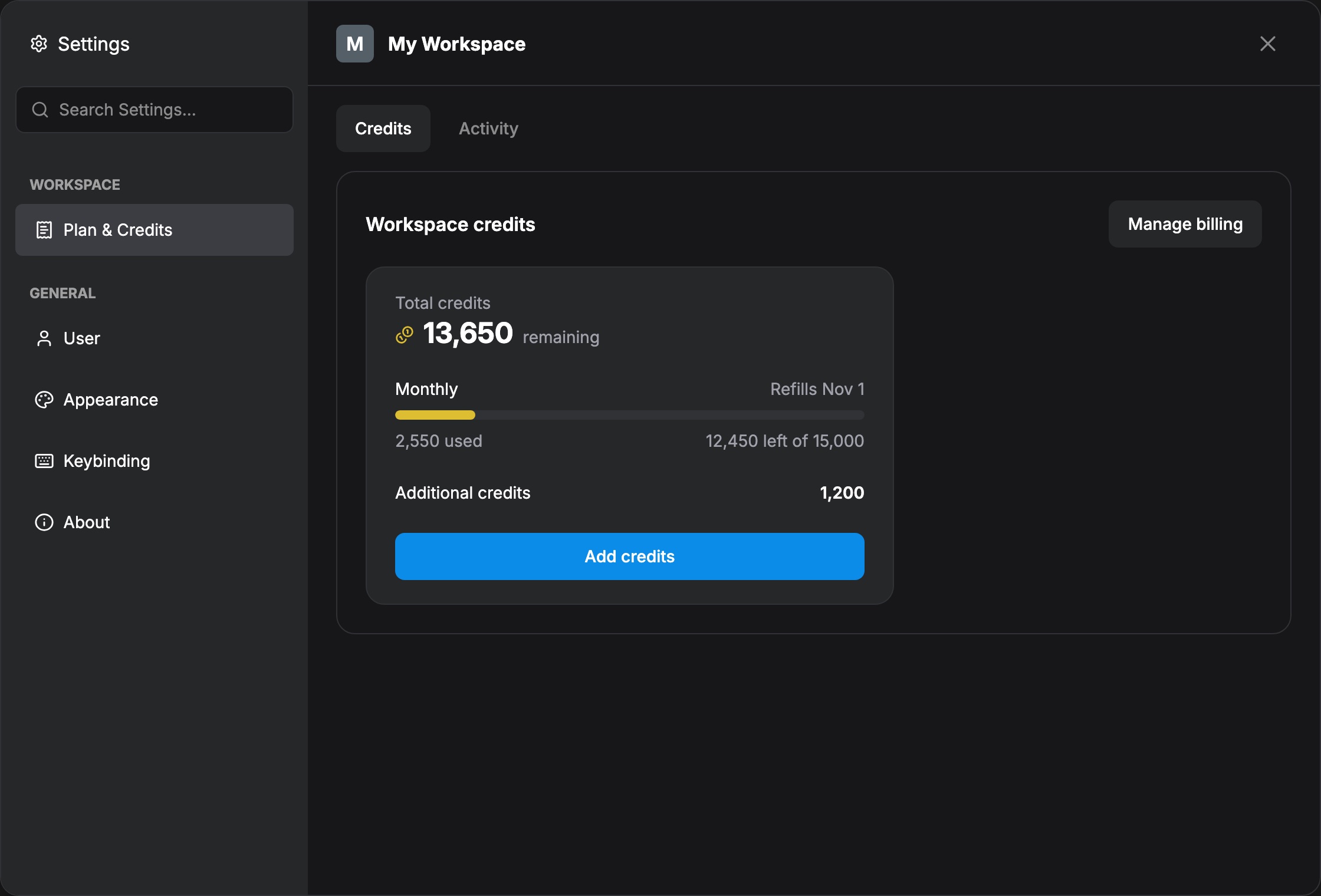Click the Workspace credits heading
Image resolution: width=1321 pixels, height=896 pixels.
click(x=451, y=225)
